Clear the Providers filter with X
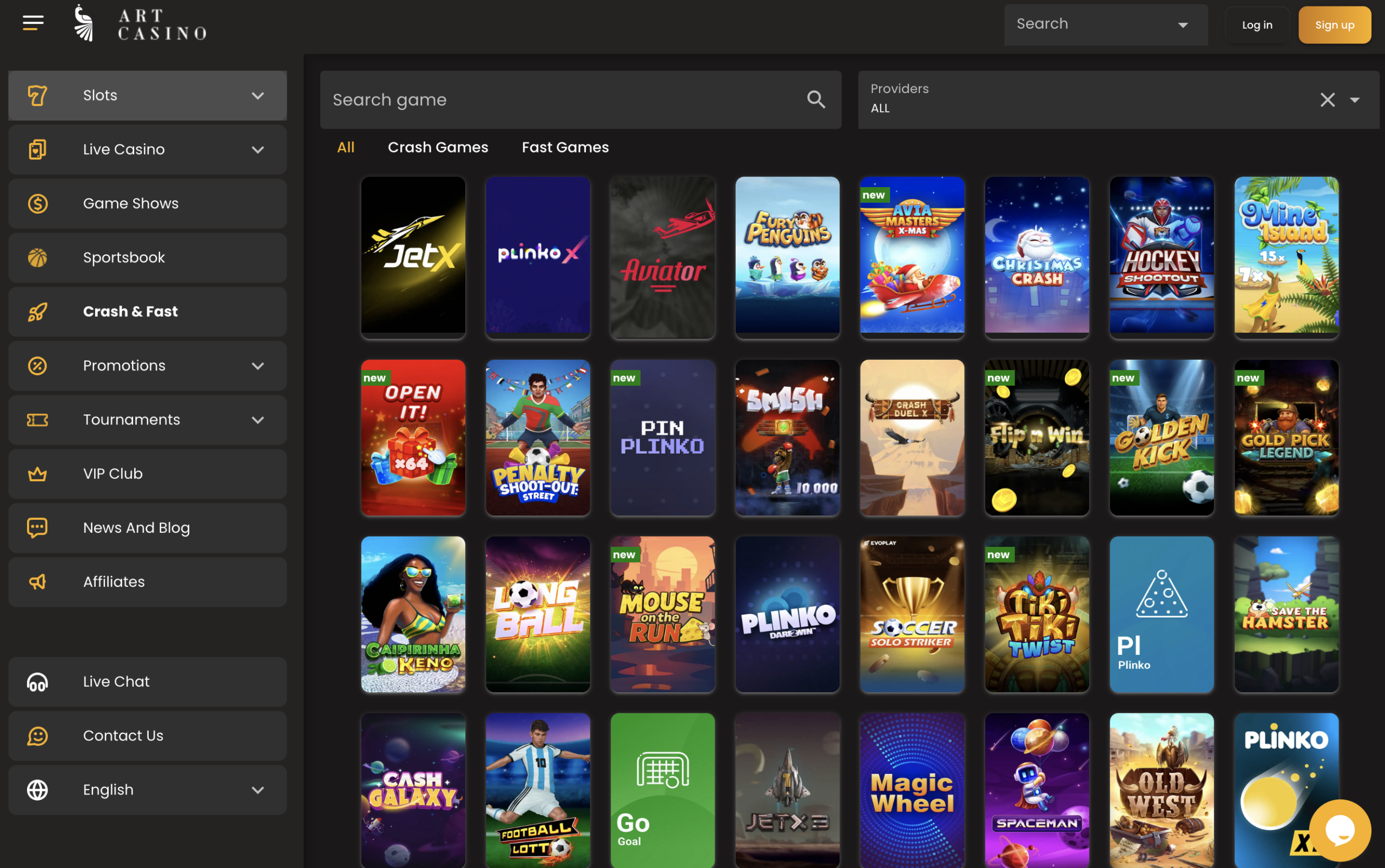The height and width of the screenshot is (868, 1385). pos(1327,100)
